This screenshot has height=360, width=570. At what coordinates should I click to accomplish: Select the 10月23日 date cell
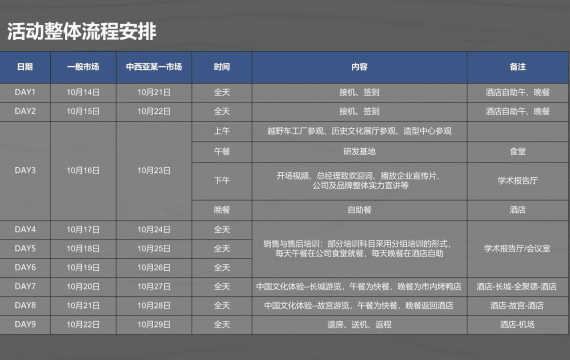pyautogui.click(x=154, y=171)
